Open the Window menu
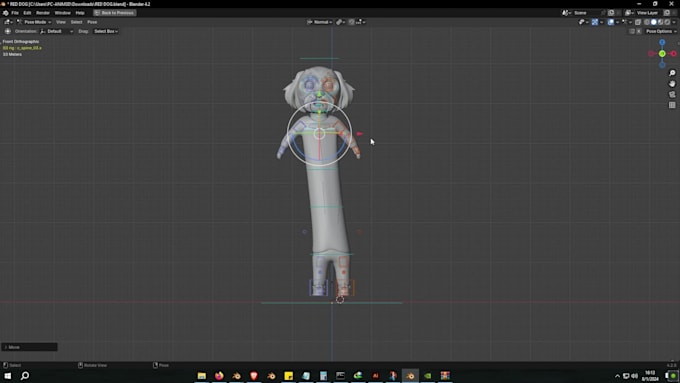 tap(62, 13)
